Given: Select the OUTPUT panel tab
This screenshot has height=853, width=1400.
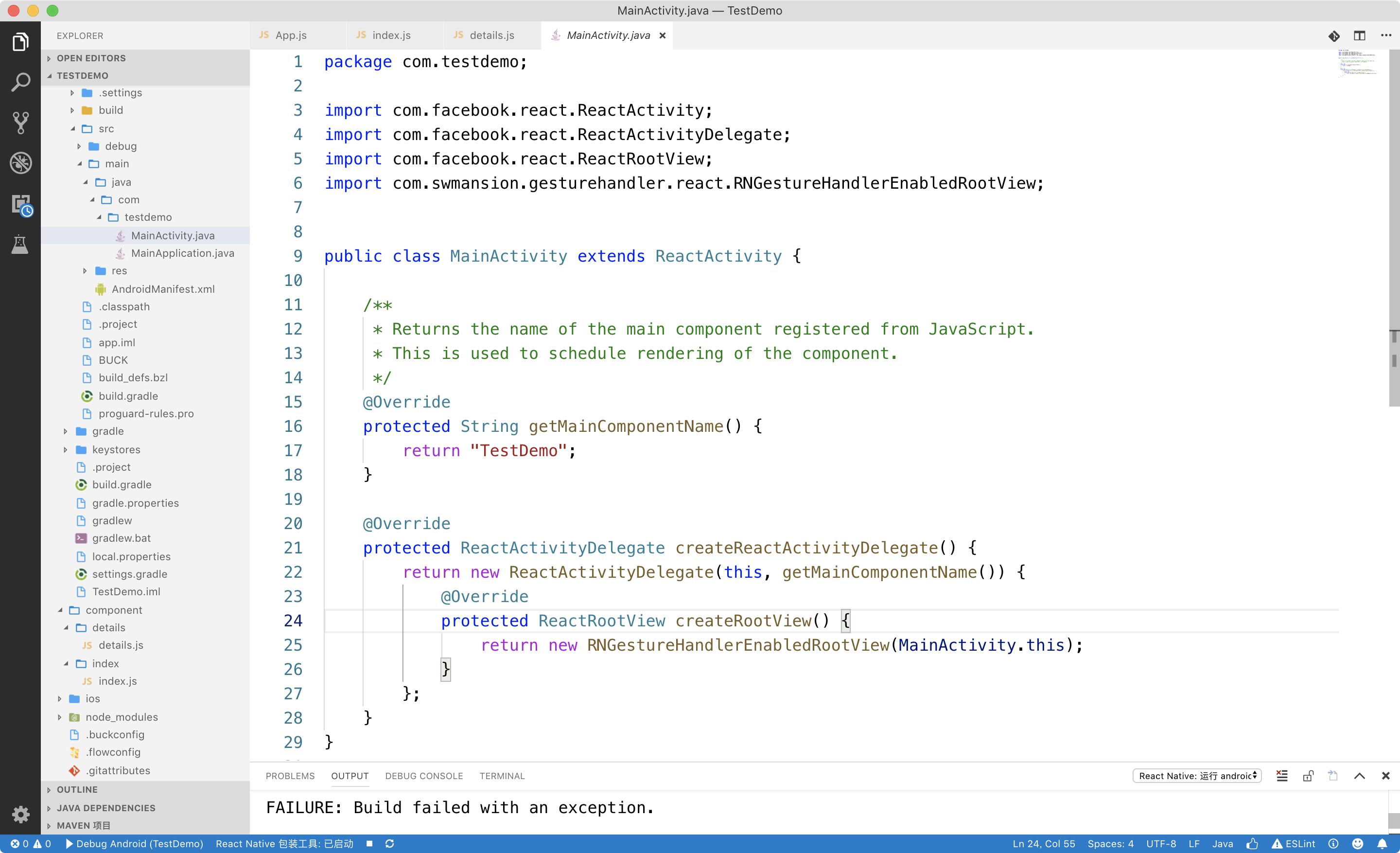Looking at the screenshot, I should pyautogui.click(x=350, y=776).
